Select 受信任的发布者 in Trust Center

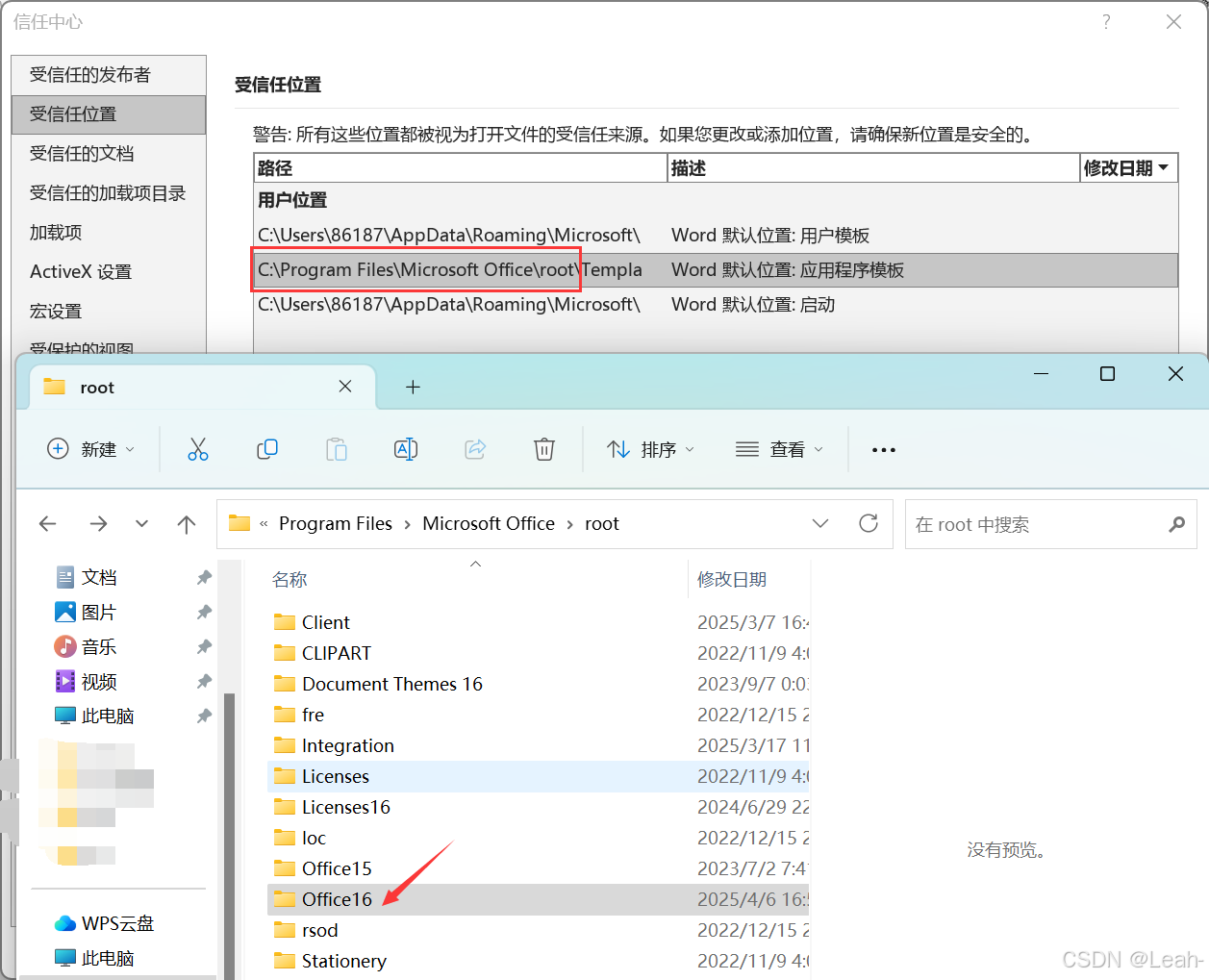click(109, 75)
